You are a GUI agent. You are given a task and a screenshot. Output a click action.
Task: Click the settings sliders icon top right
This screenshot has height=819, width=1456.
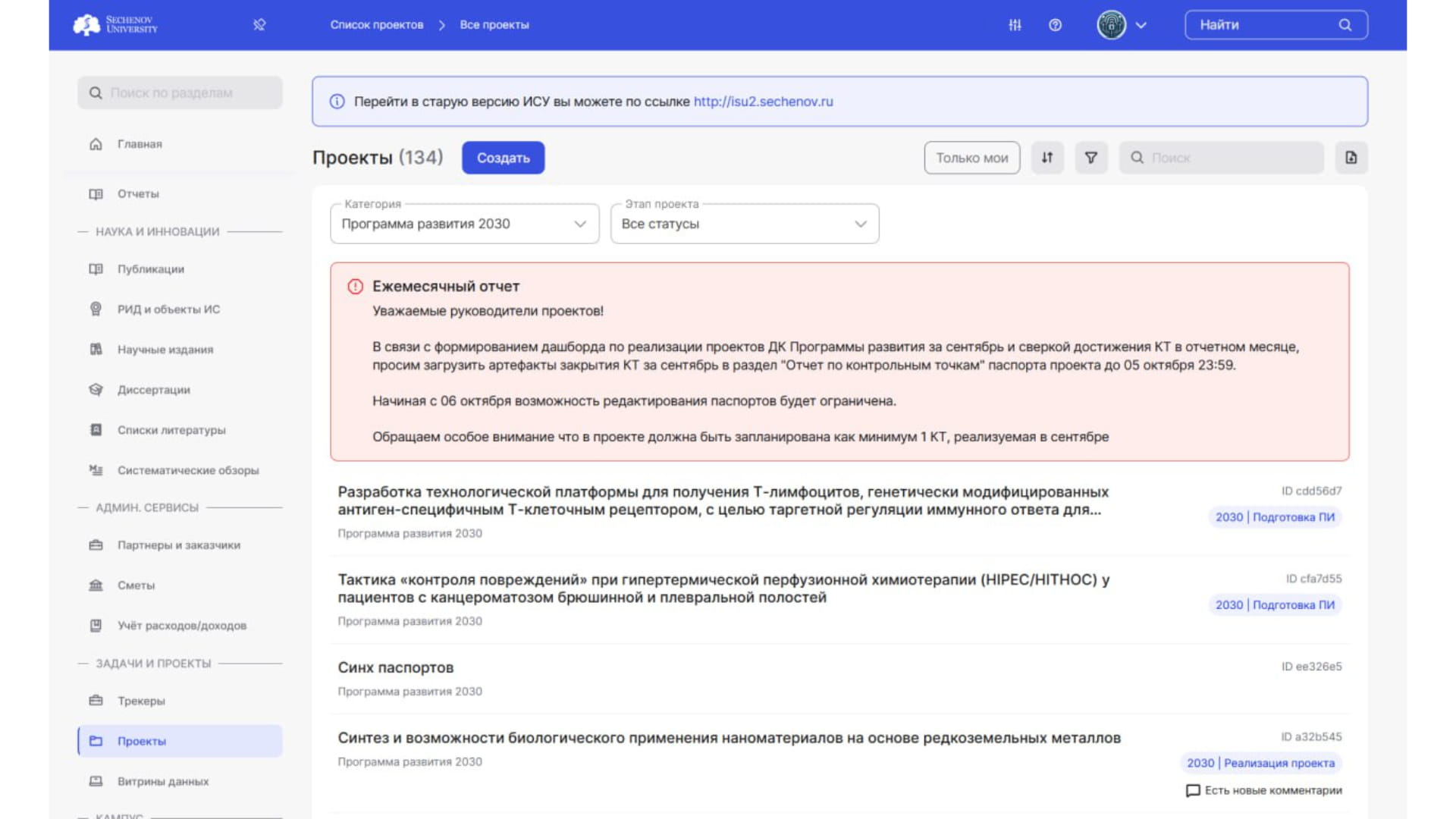point(1015,25)
